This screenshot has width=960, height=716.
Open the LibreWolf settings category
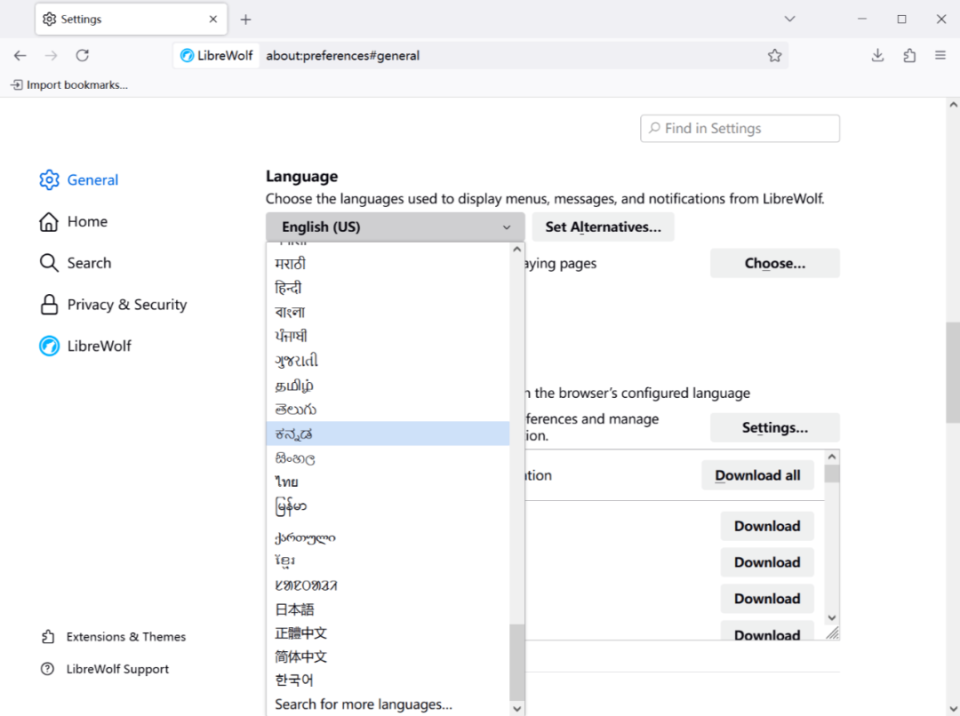coord(85,346)
